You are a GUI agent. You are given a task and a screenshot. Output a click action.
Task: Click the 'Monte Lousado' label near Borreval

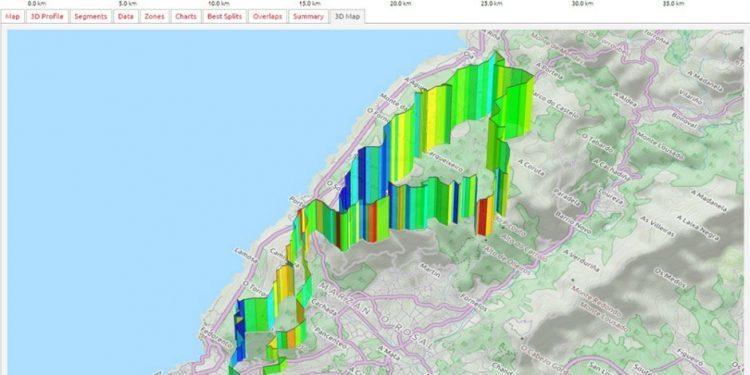click(659, 147)
